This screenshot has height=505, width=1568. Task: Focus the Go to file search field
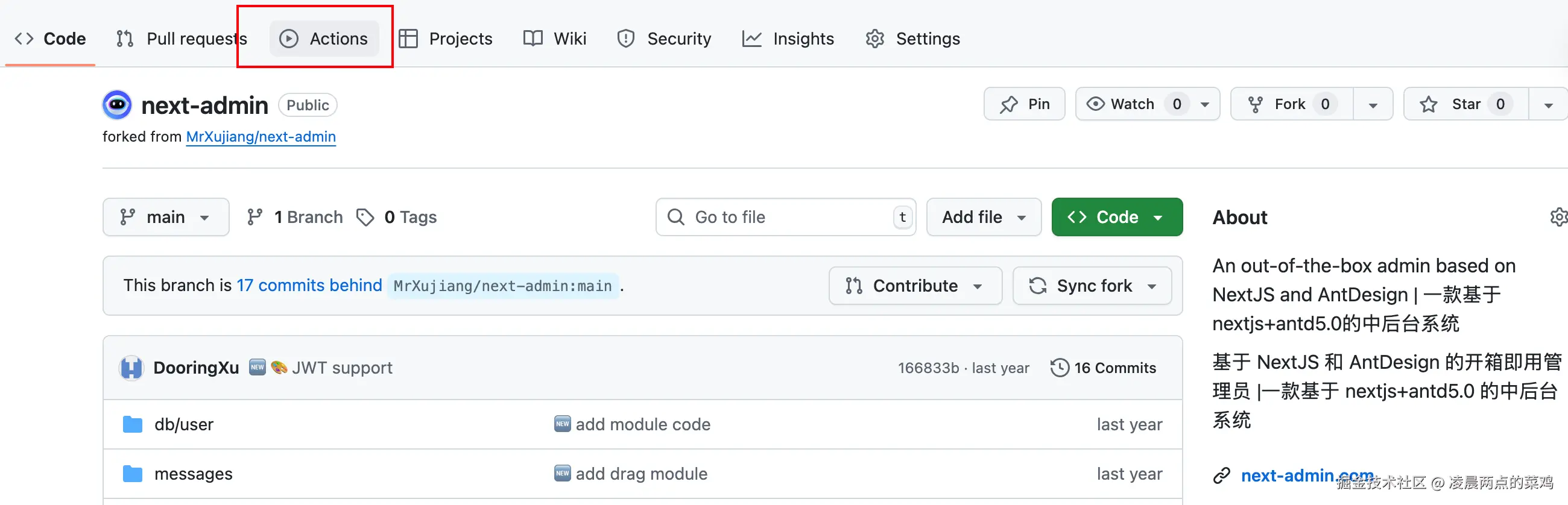tap(785, 216)
